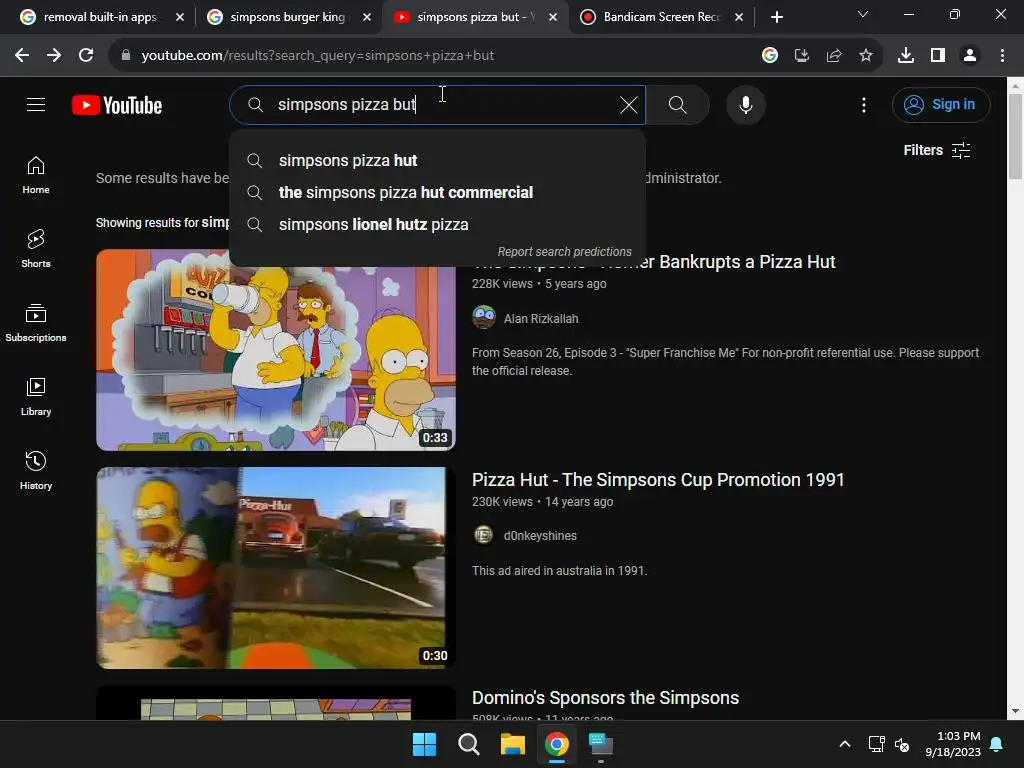Open title "Pizza Hut - The Simpsons Cup Promotion 1991"
This screenshot has width=1024, height=768.
pyautogui.click(x=658, y=480)
